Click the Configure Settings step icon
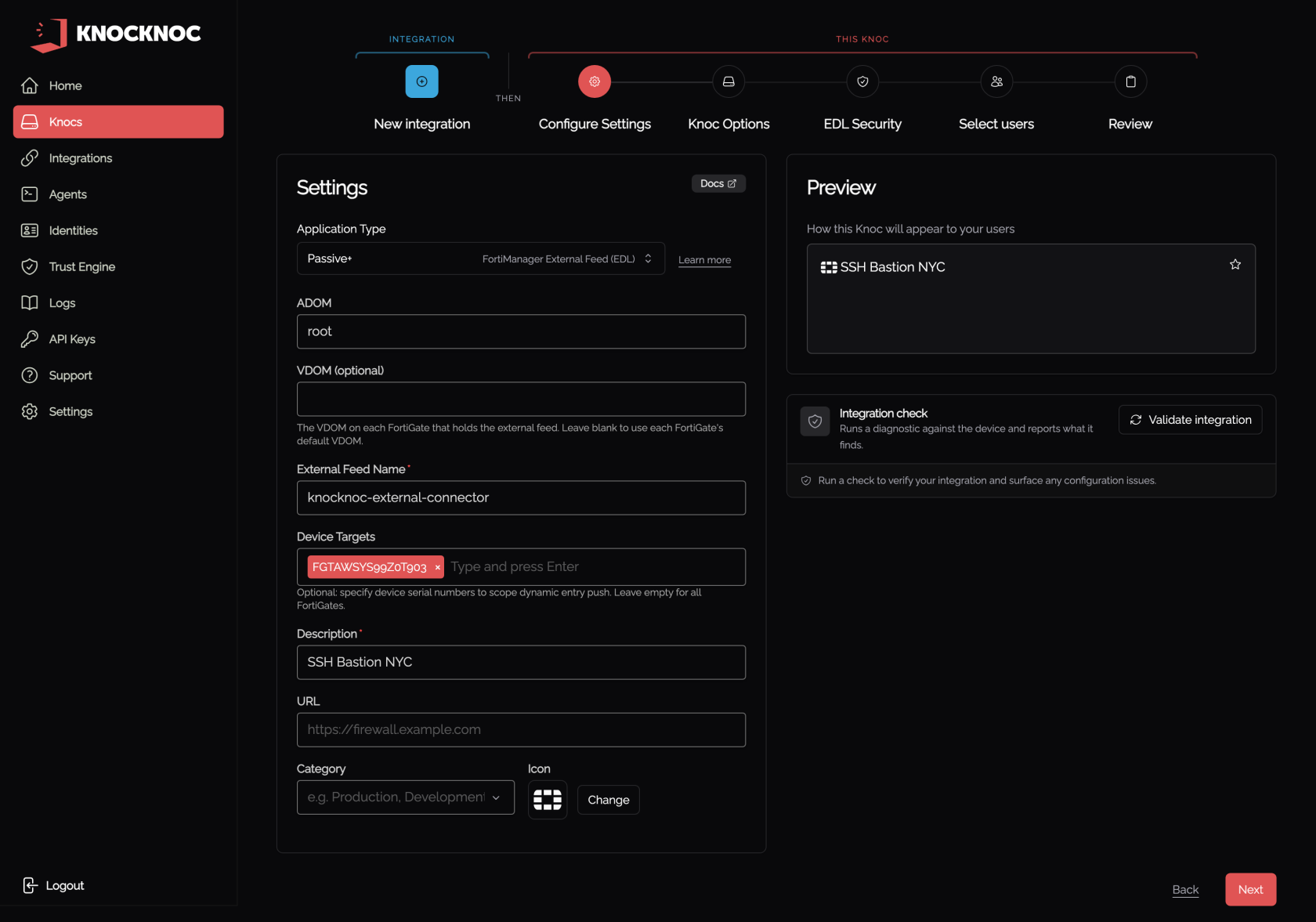 (x=595, y=81)
